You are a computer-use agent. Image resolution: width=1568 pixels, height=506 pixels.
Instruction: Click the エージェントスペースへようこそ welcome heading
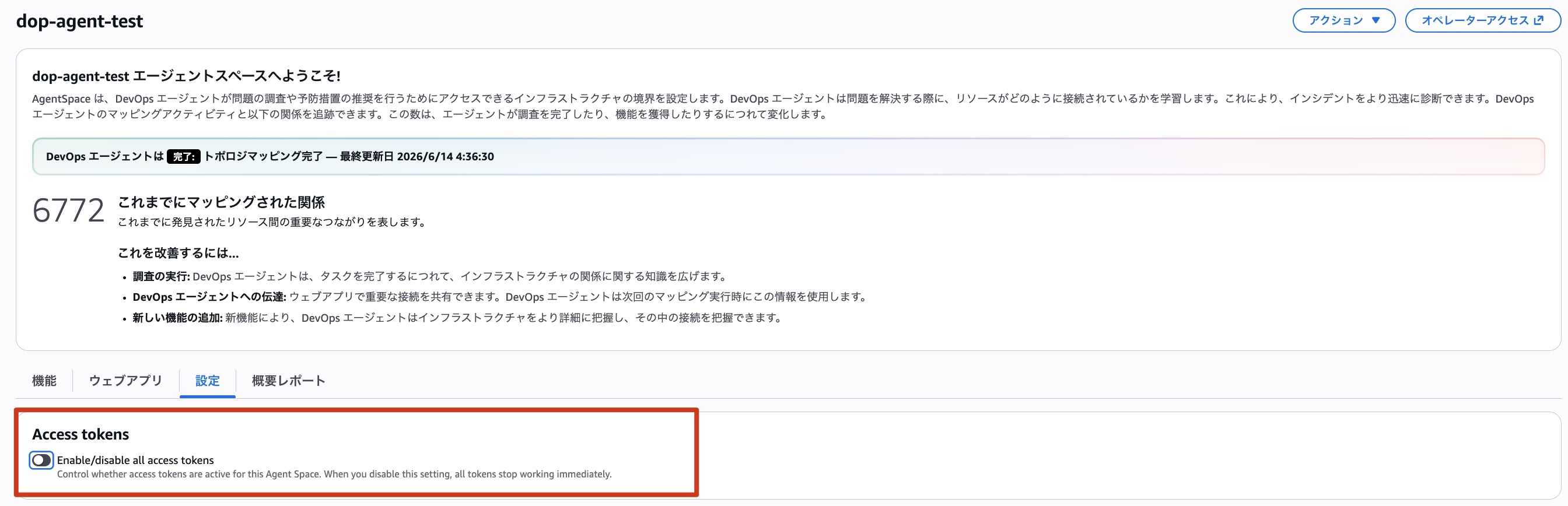pyautogui.click(x=186, y=76)
